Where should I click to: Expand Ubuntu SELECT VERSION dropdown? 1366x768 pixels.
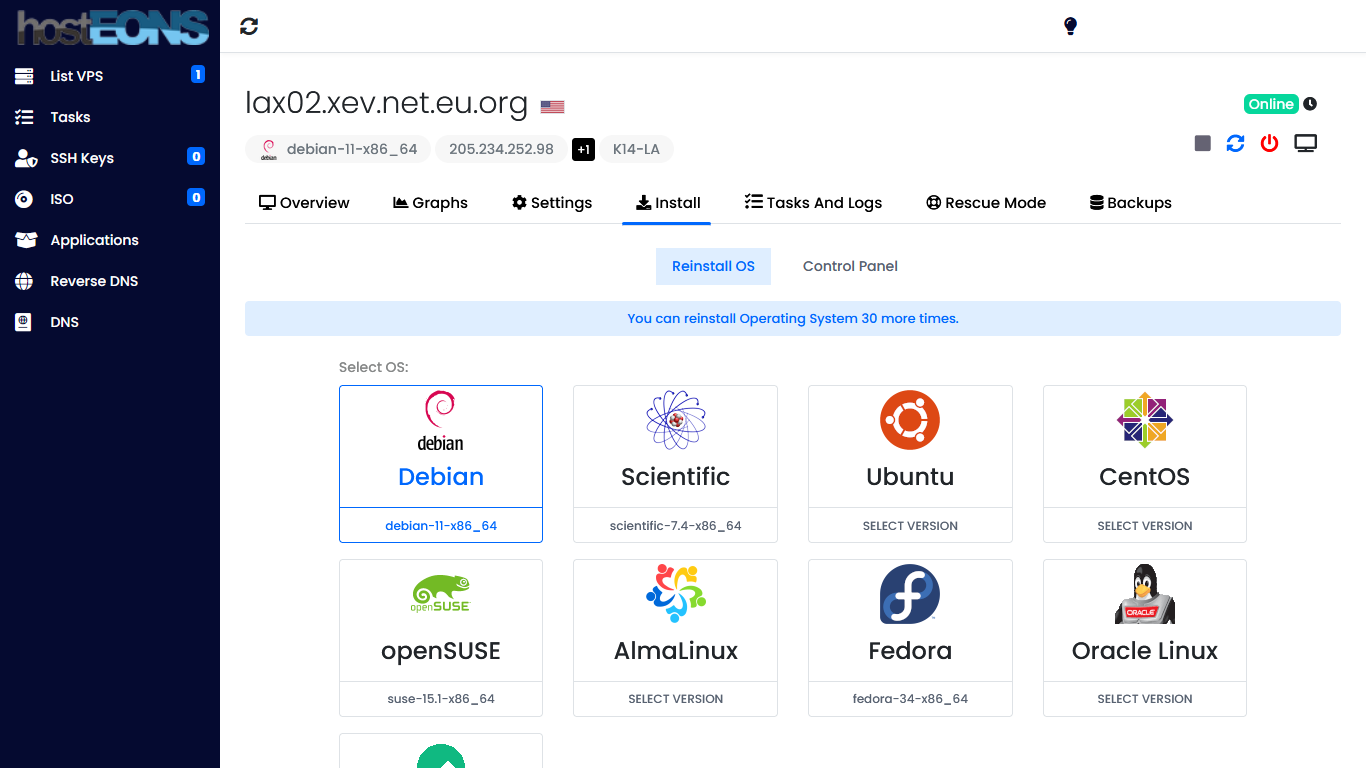click(x=910, y=526)
